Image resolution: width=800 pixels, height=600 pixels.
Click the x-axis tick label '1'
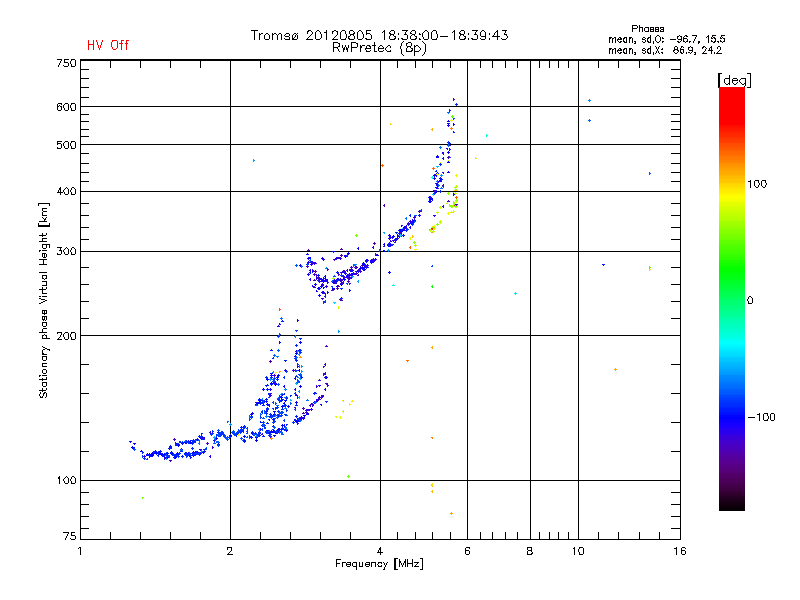point(80,551)
